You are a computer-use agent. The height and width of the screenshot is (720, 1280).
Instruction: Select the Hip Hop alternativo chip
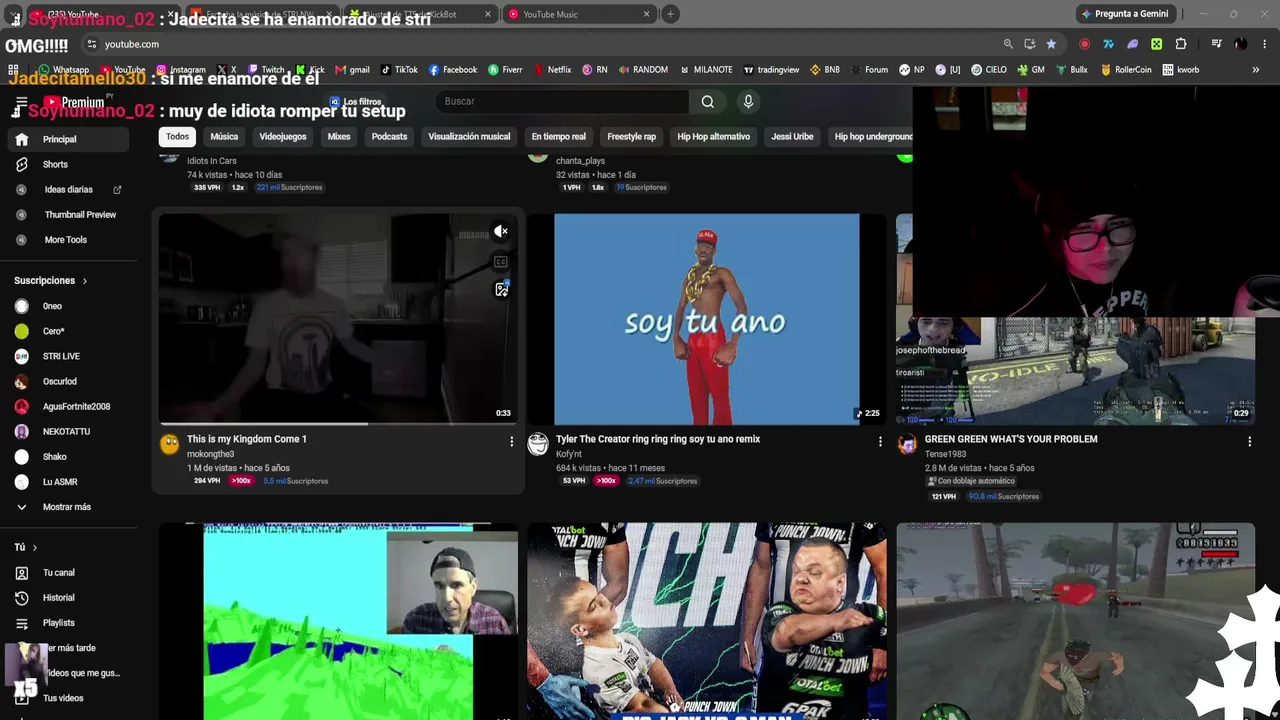(x=713, y=137)
